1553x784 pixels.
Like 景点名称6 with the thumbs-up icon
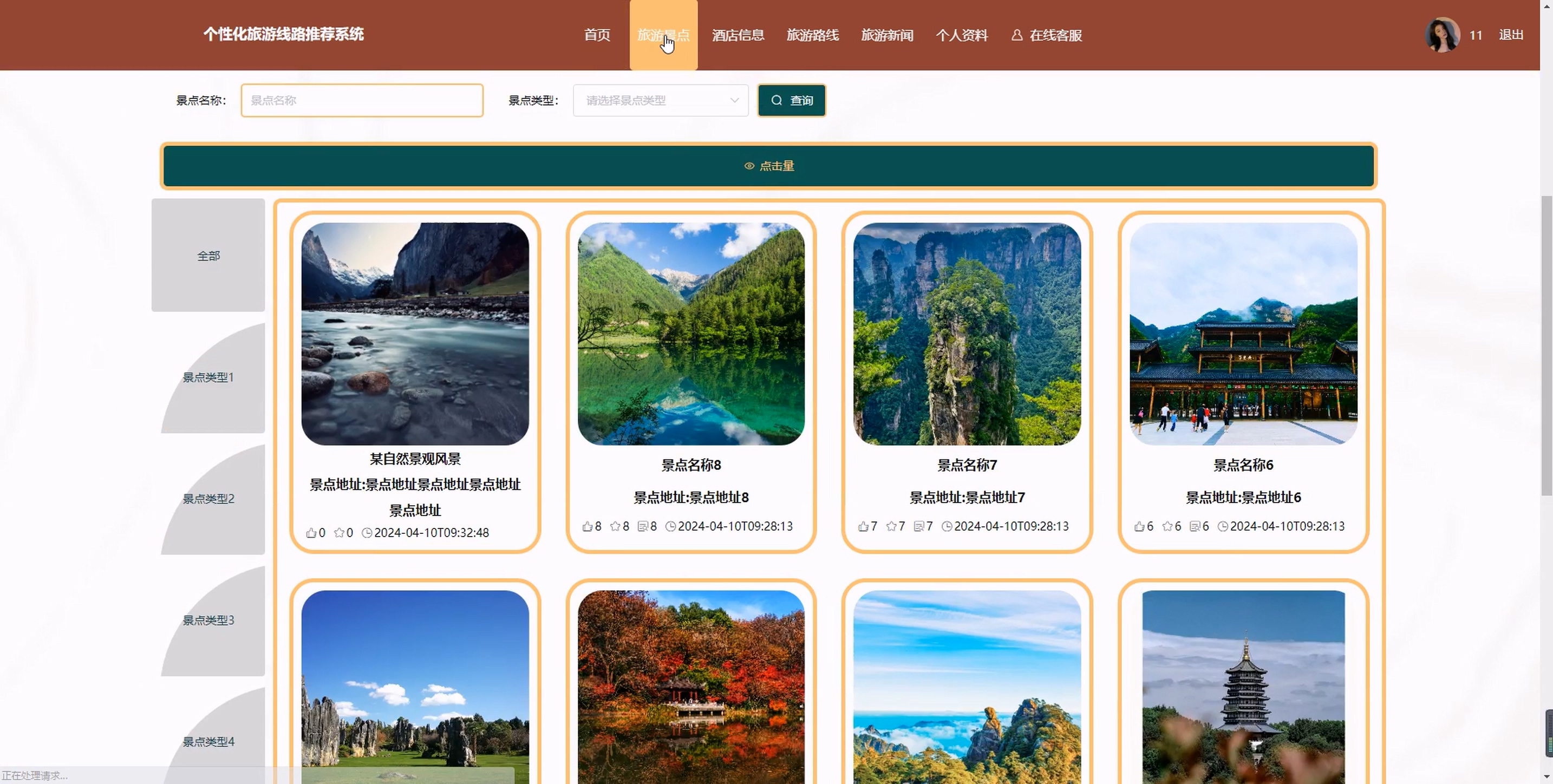coord(1139,526)
